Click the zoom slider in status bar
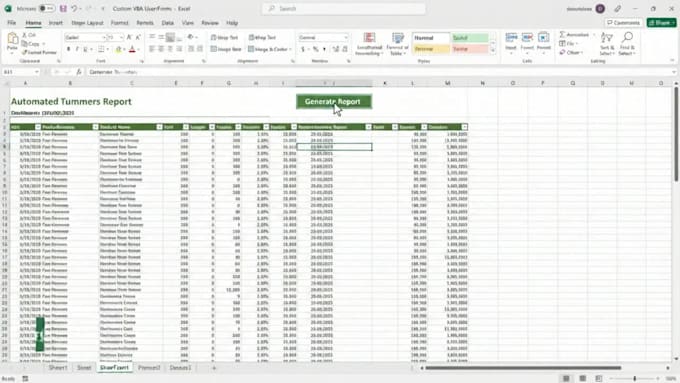This screenshot has height=383, width=680. point(634,379)
